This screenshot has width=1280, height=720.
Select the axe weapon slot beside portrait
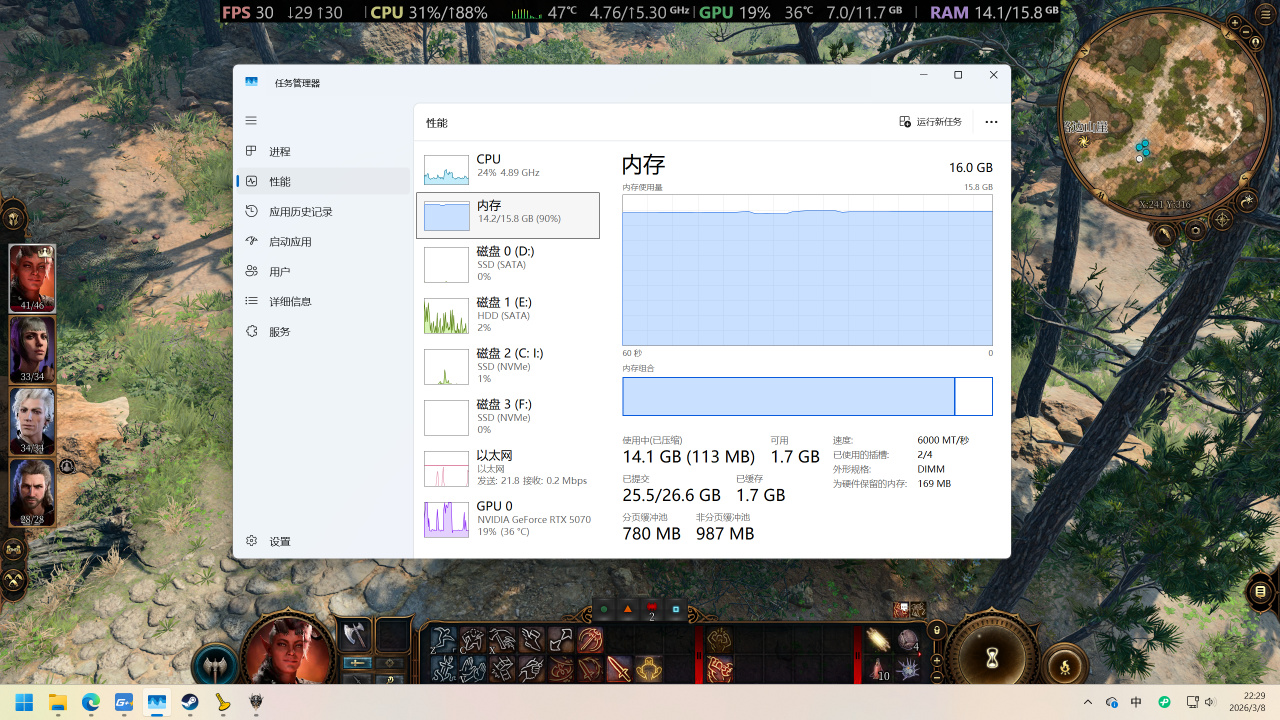point(354,634)
